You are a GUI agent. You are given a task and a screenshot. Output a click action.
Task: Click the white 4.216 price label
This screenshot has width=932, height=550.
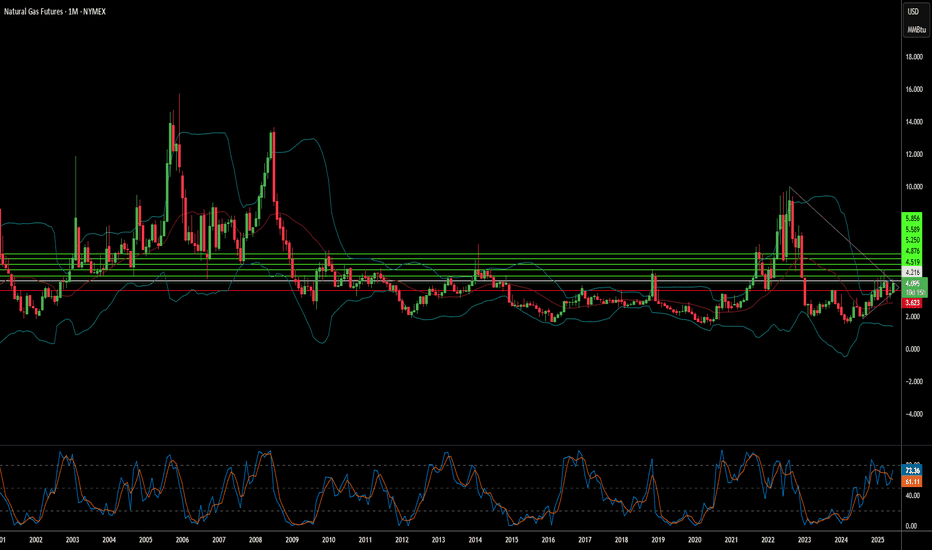click(912, 272)
